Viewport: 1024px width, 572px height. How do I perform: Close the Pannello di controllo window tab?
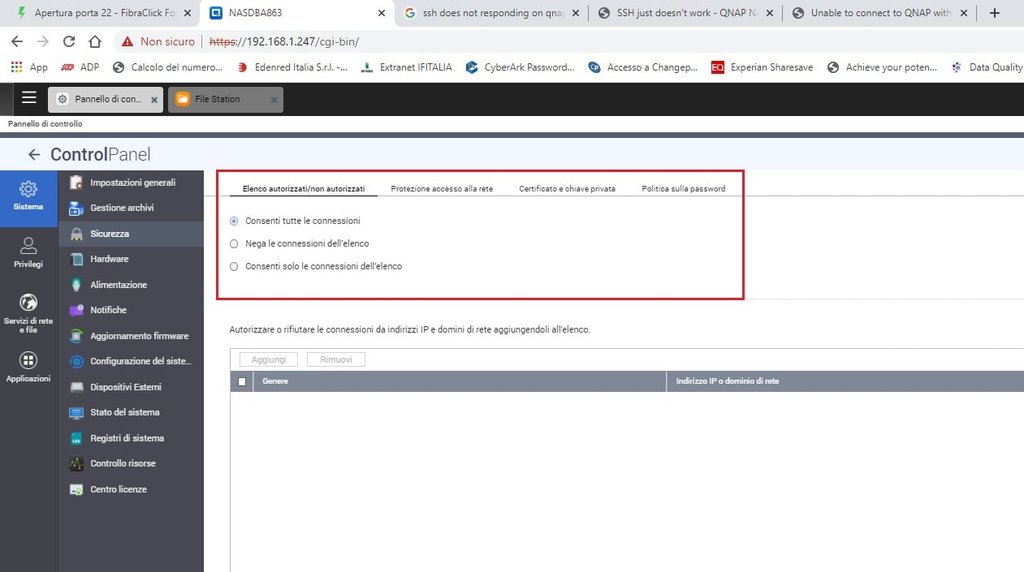click(154, 100)
